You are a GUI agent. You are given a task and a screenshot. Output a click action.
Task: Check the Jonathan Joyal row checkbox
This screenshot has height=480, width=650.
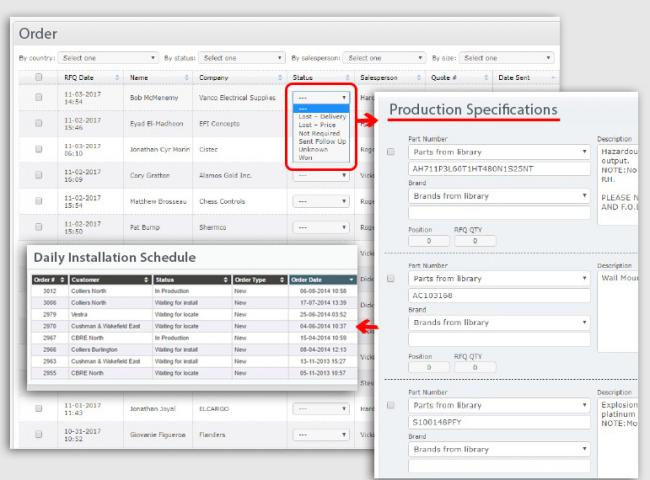pyautogui.click(x=39, y=408)
